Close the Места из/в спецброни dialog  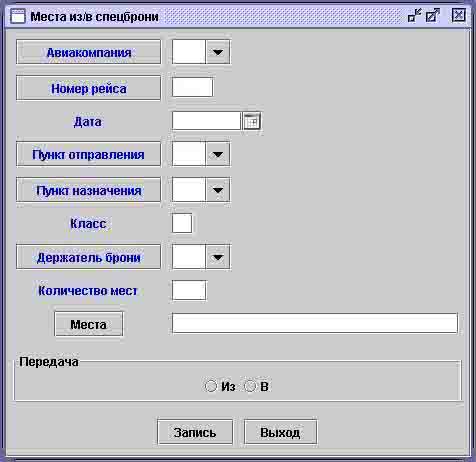point(459,15)
